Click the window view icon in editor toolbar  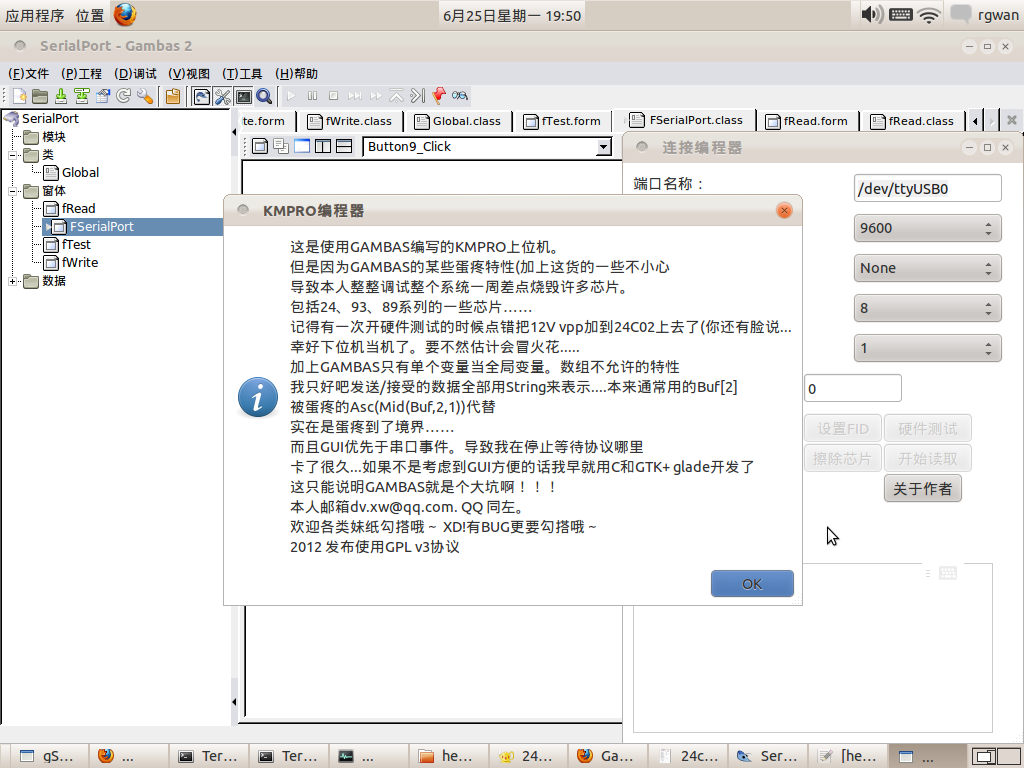tap(302, 146)
